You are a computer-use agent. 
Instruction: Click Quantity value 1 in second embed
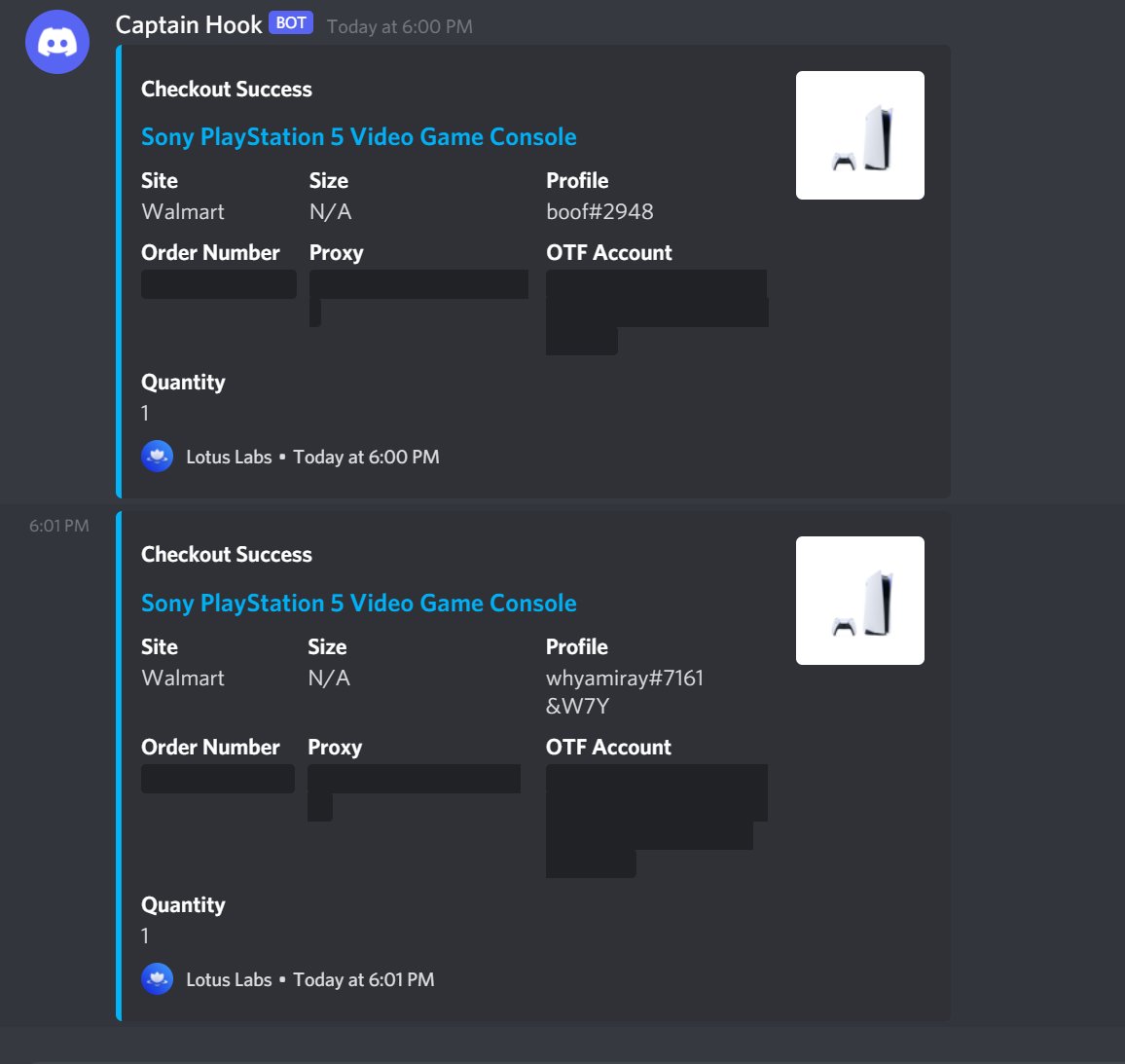tap(145, 936)
